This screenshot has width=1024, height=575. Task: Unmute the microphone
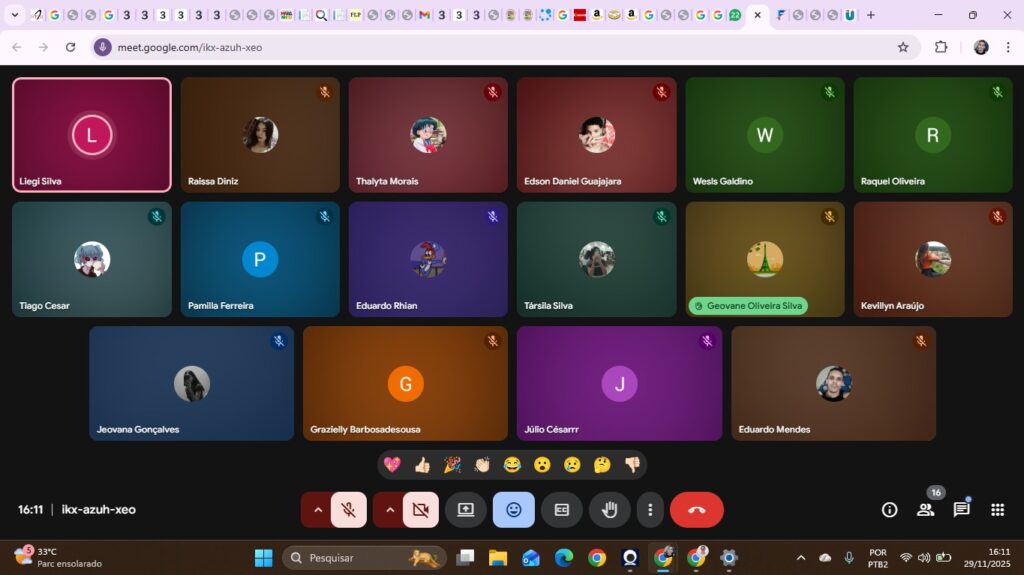(x=348, y=510)
